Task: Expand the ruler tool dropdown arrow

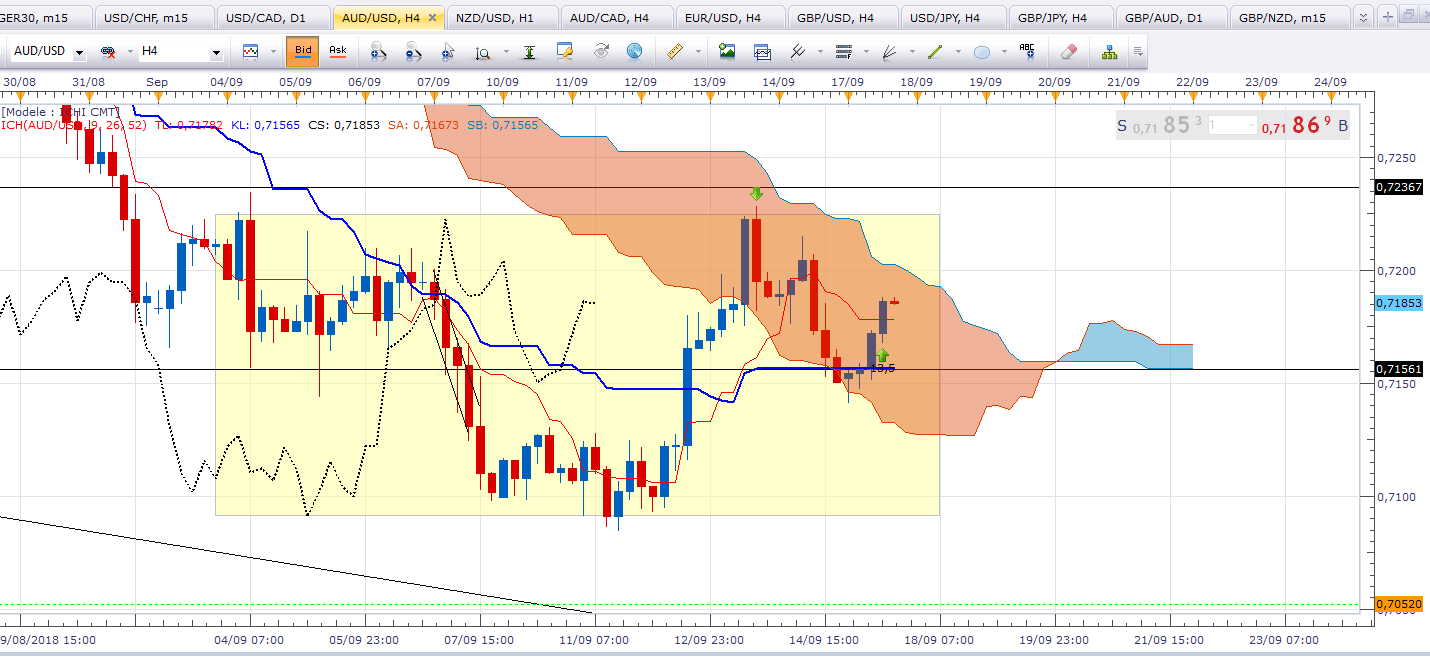Action: pyautogui.click(x=698, y=52)
